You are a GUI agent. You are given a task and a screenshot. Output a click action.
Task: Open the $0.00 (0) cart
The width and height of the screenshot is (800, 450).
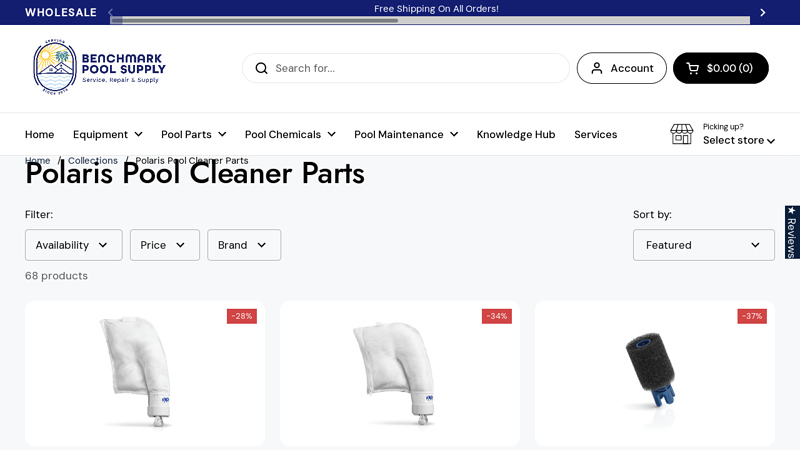pos(720,68)
